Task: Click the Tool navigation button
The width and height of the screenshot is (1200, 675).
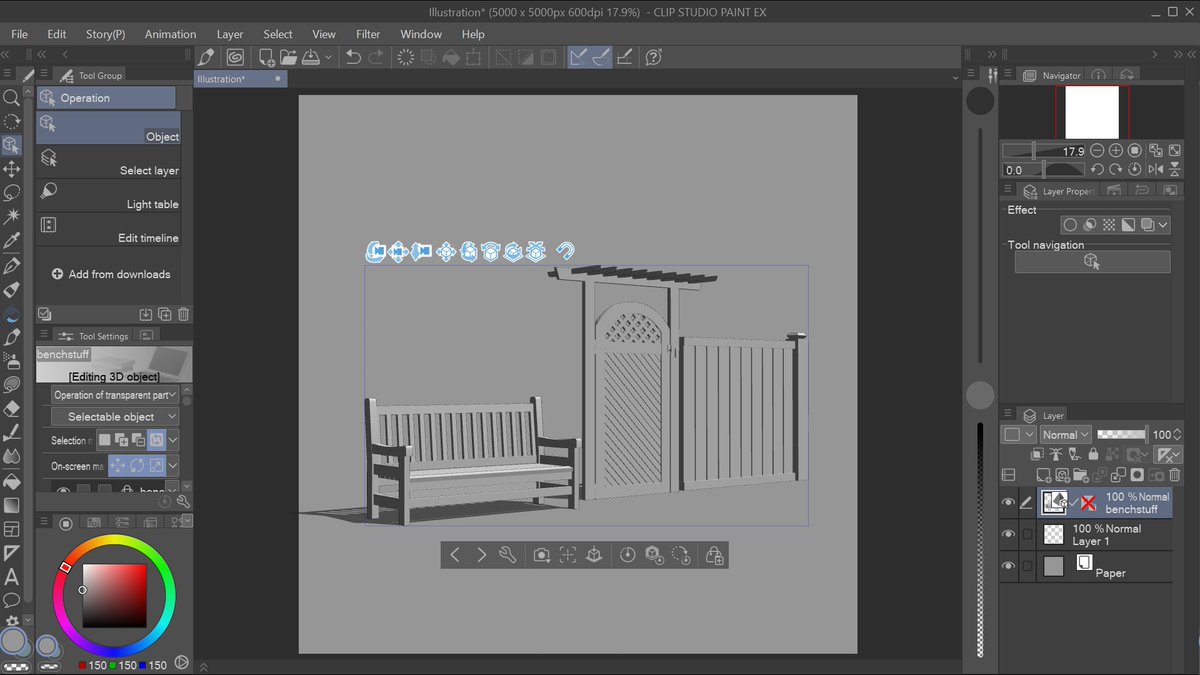Action: coord(1092,261)
